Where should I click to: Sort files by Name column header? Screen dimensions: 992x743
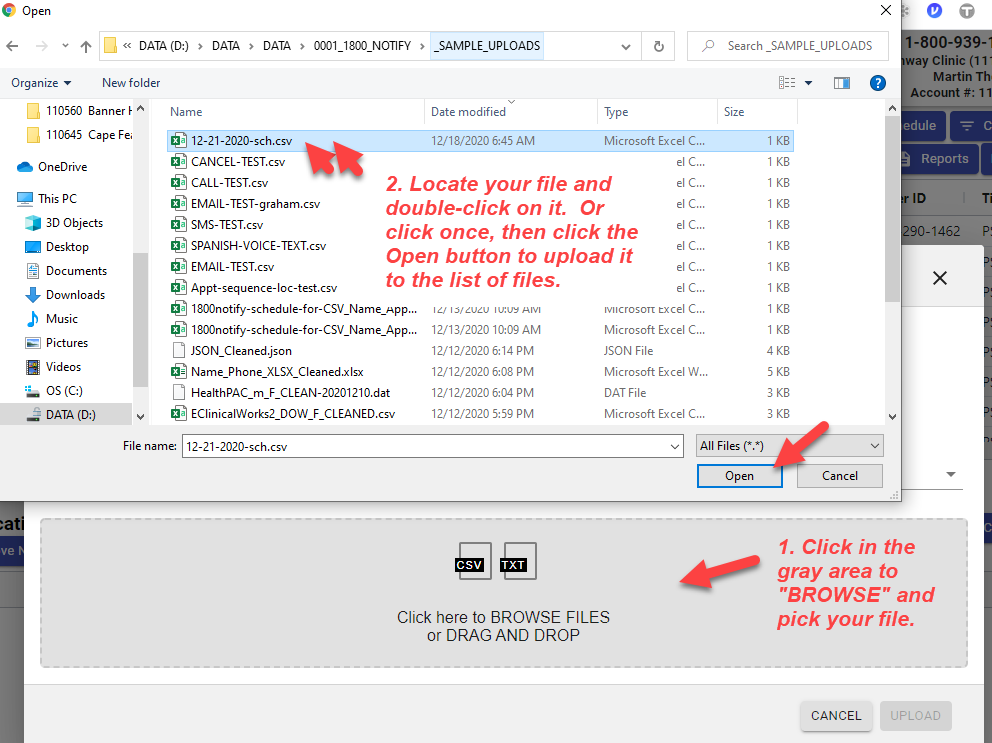point(187,112)
